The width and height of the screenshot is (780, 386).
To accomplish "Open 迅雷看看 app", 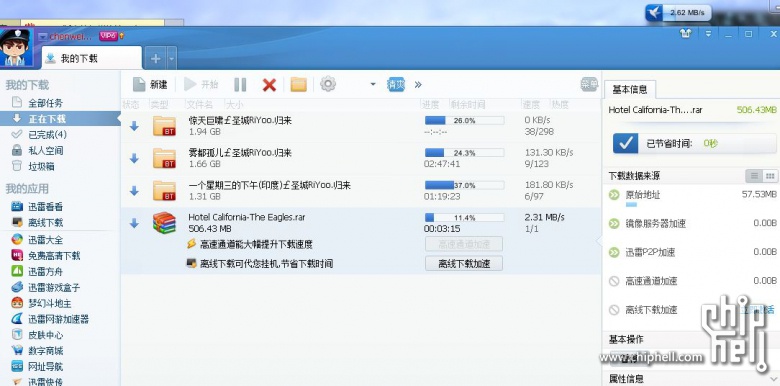I will 37,207.
